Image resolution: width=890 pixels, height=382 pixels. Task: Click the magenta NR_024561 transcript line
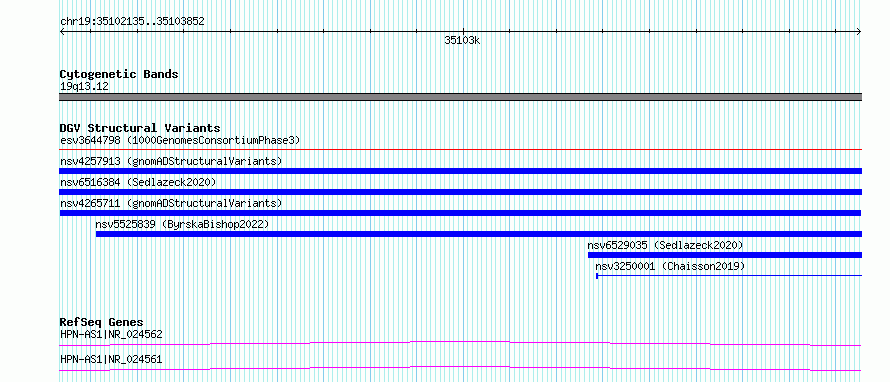[460, 368]
